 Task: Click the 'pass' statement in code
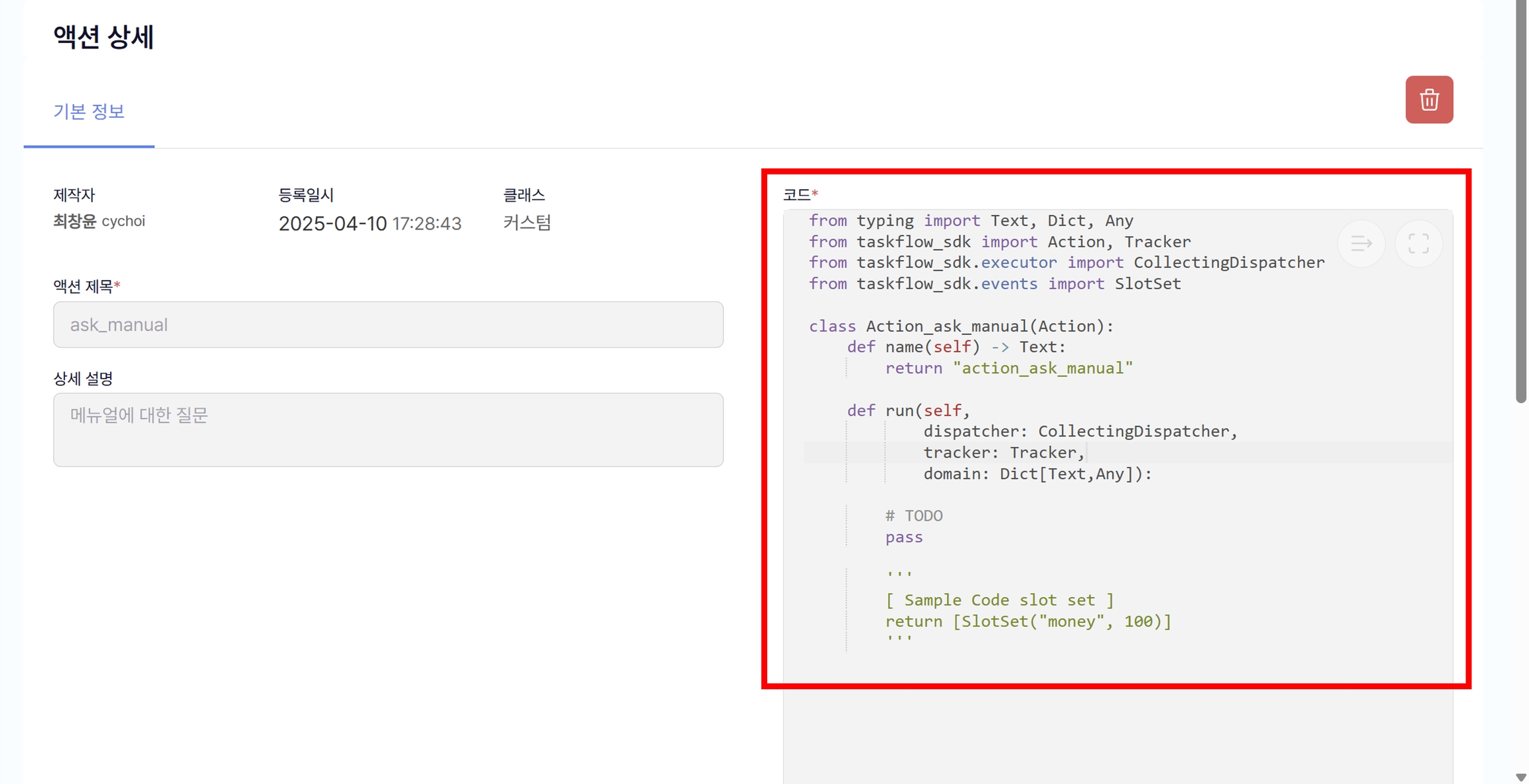pos(904,537)
